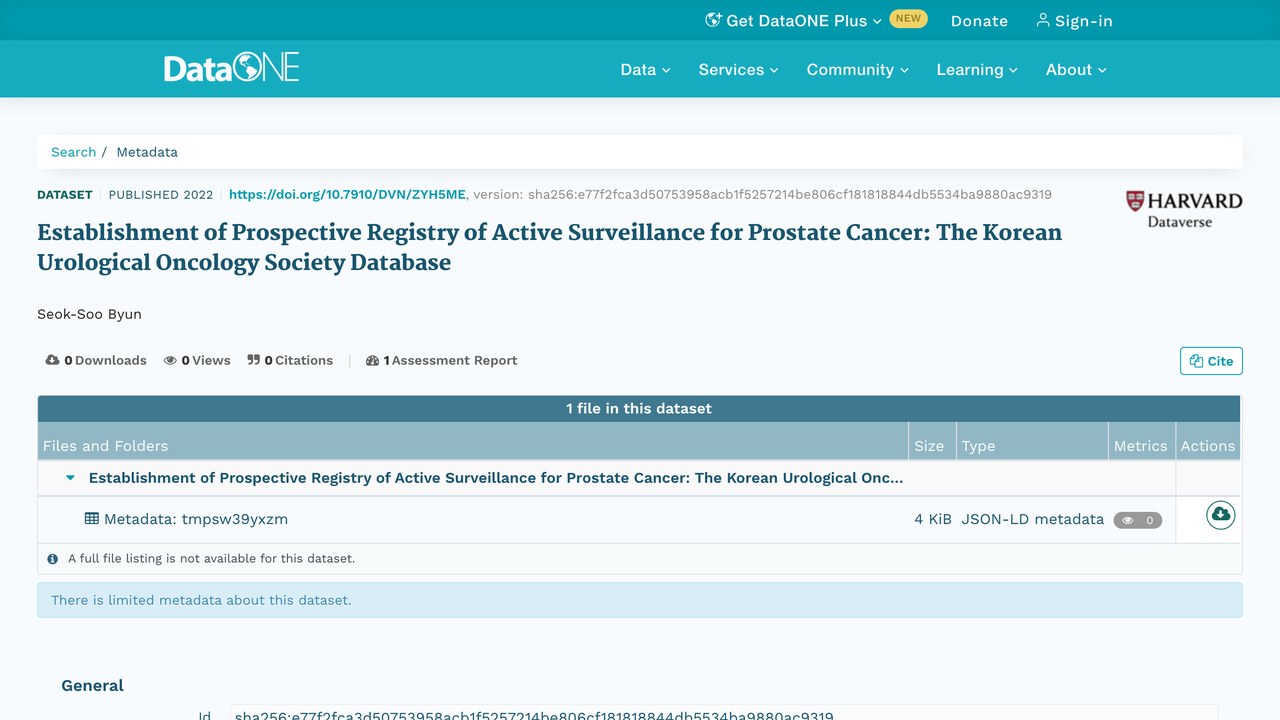Click the author name Seok-Soo Byun

[x=89, y=314]
